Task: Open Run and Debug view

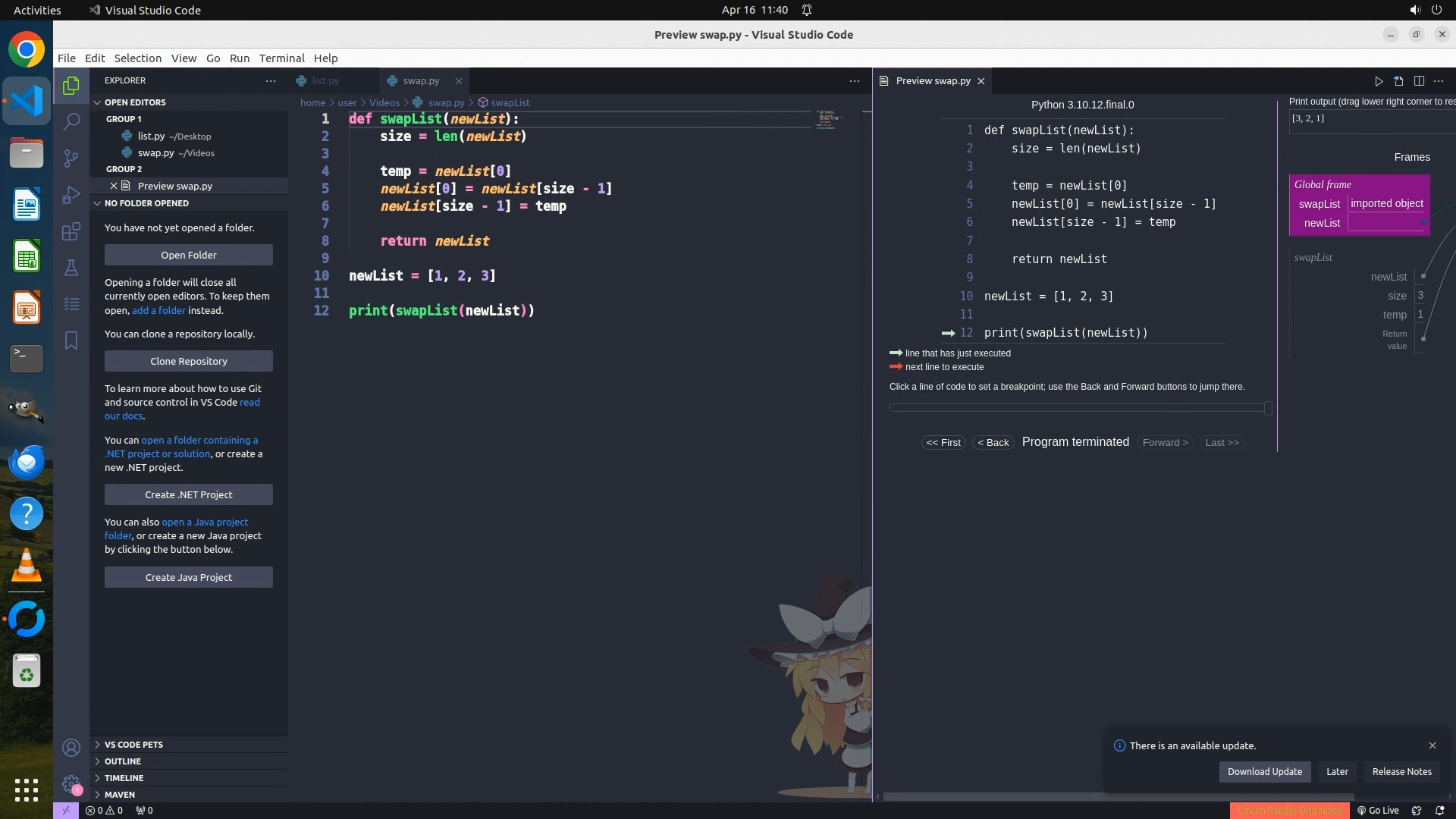Action: [71, 195]
